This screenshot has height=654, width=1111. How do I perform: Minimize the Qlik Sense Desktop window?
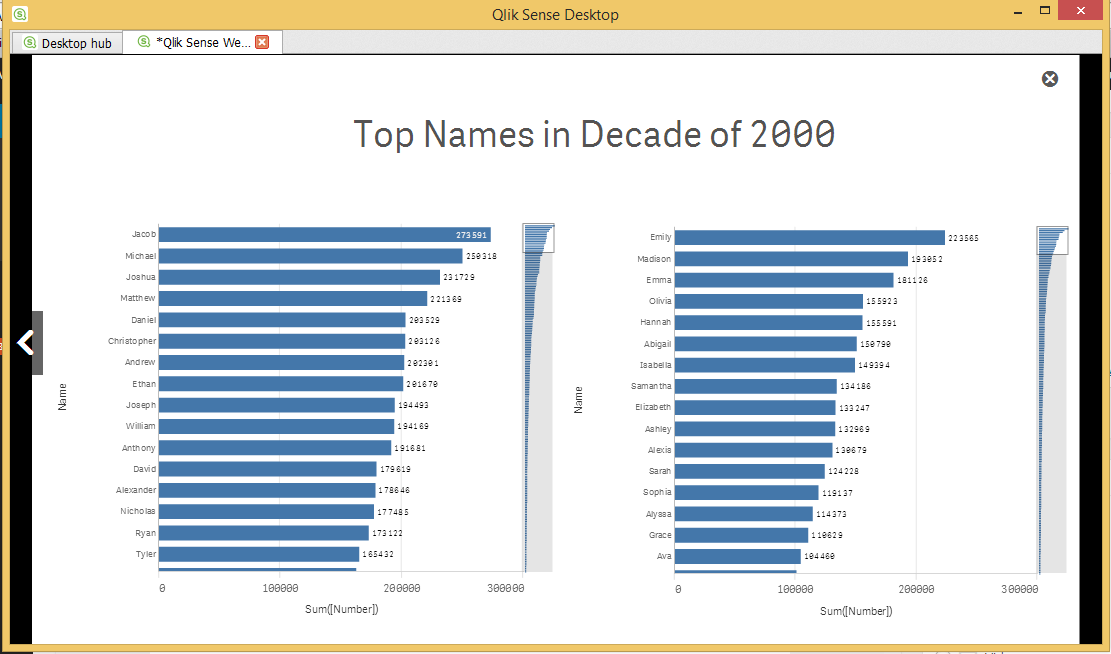point(1017,12)
